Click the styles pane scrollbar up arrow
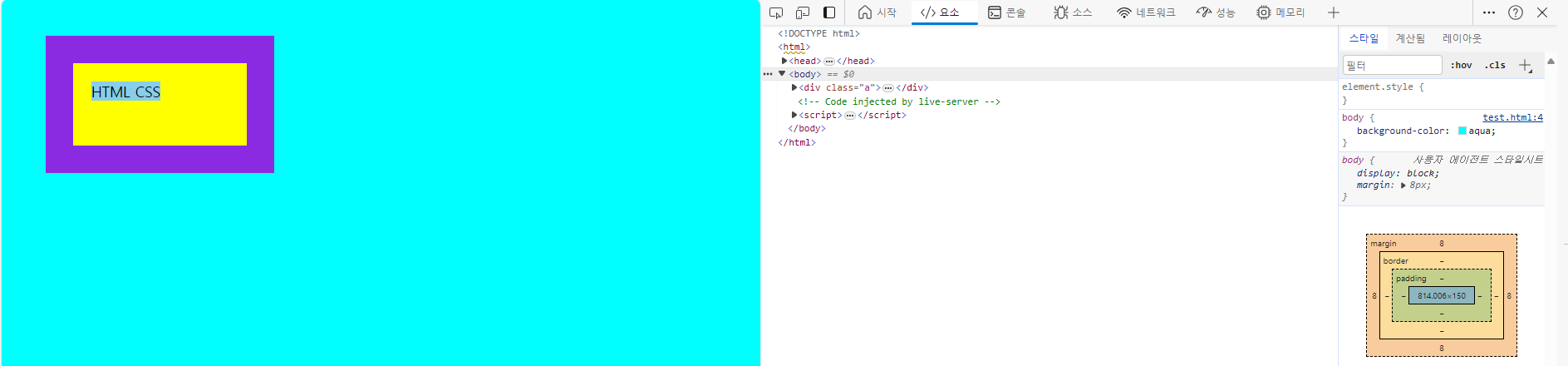 pos(1551,62)
